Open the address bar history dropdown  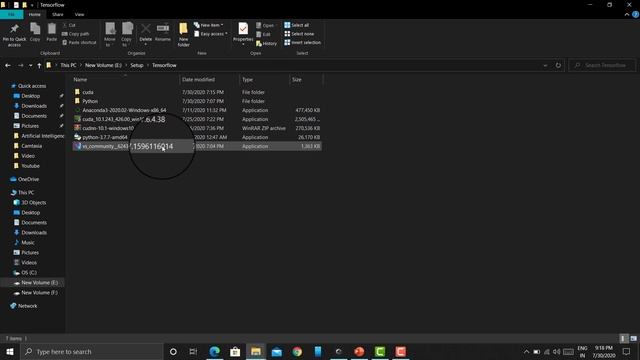(x=545, y=65)
